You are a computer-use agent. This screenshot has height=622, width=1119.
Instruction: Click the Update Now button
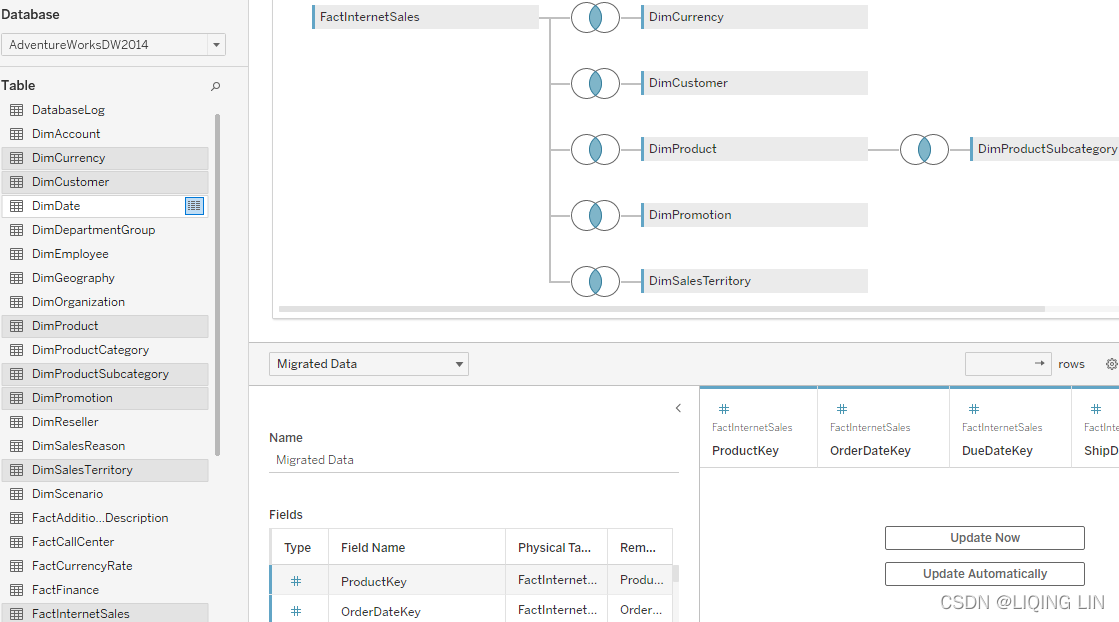click(x=985, y=538)
